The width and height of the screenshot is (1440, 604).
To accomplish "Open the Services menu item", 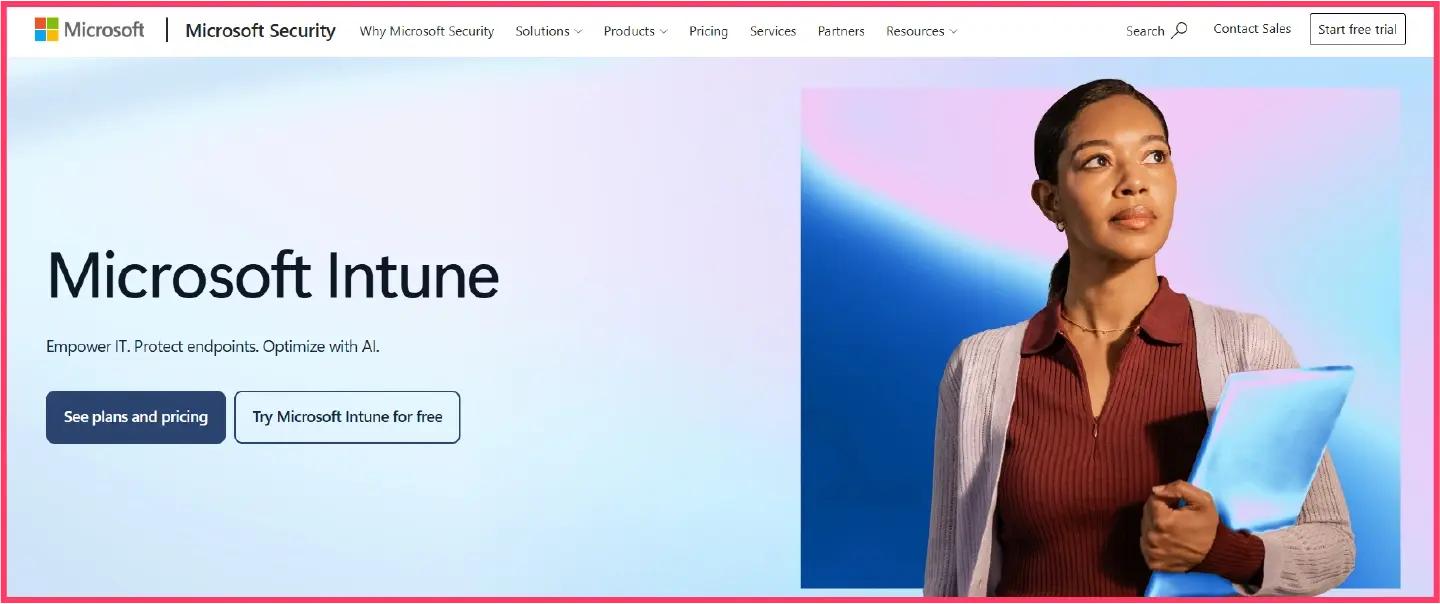I will point(773,31).
